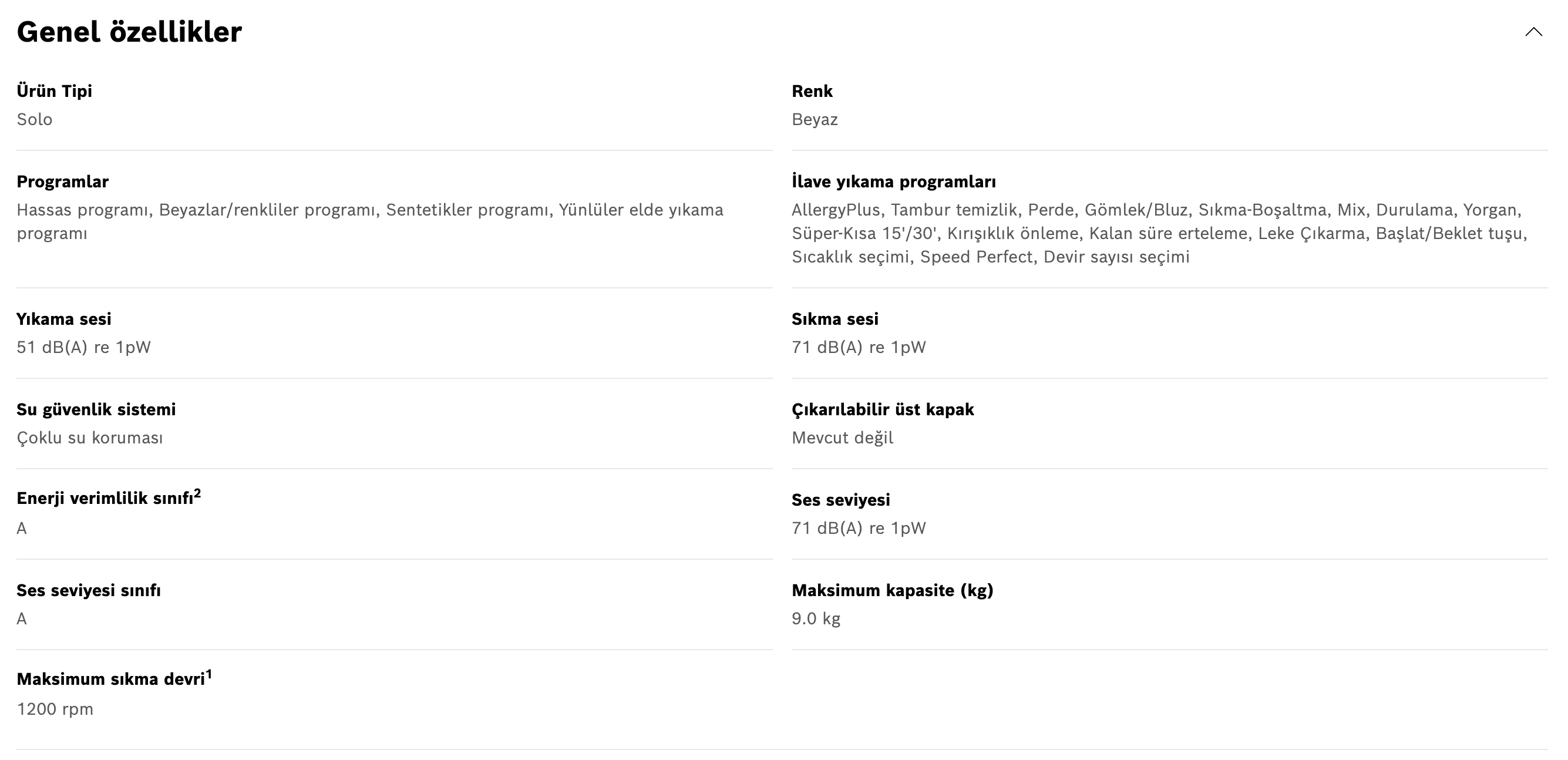Click the İlave yıkama programları title
This screenshot has height=760, width=1568.
(x=894, y=182)
